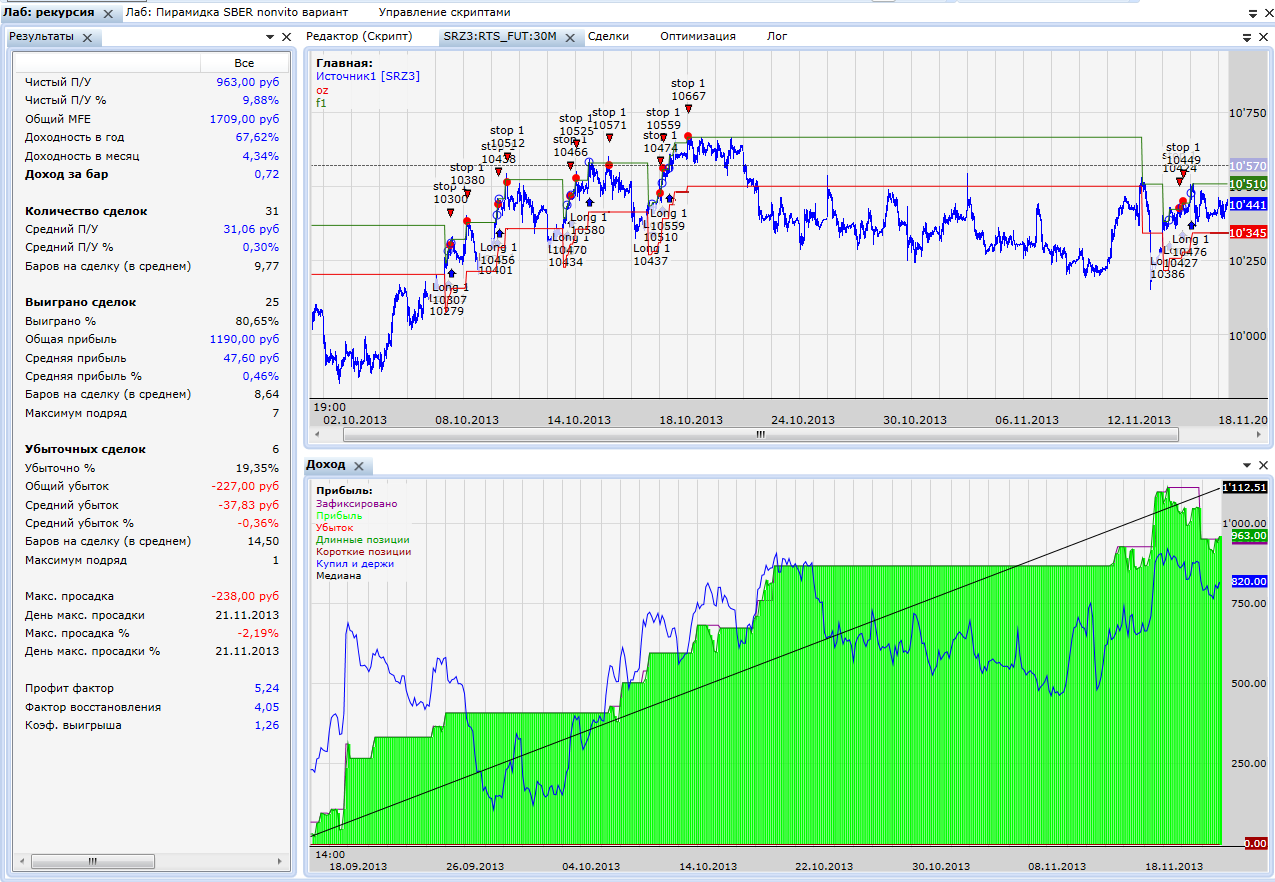Click the green 10'510 price label
The height and width of the screenshot is (882, 1275).
tap(1248, 185)
